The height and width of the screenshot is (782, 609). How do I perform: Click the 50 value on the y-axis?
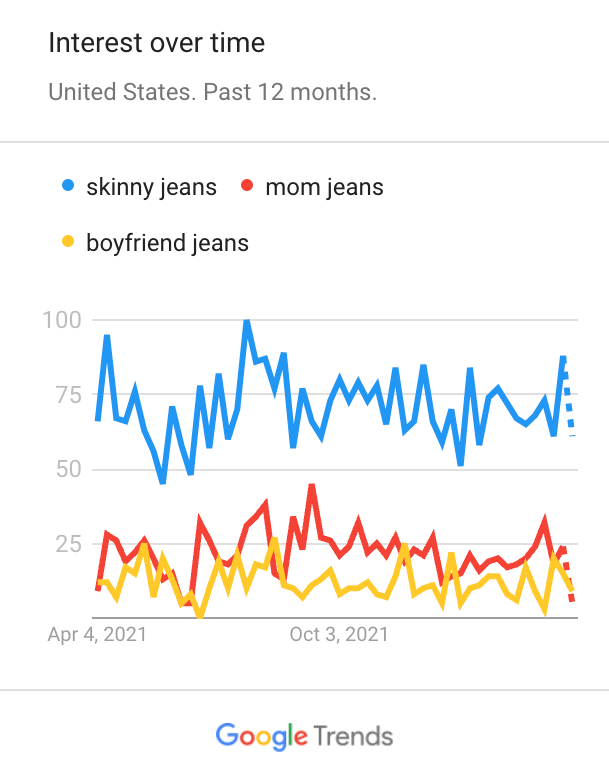(x=66, y=469)
